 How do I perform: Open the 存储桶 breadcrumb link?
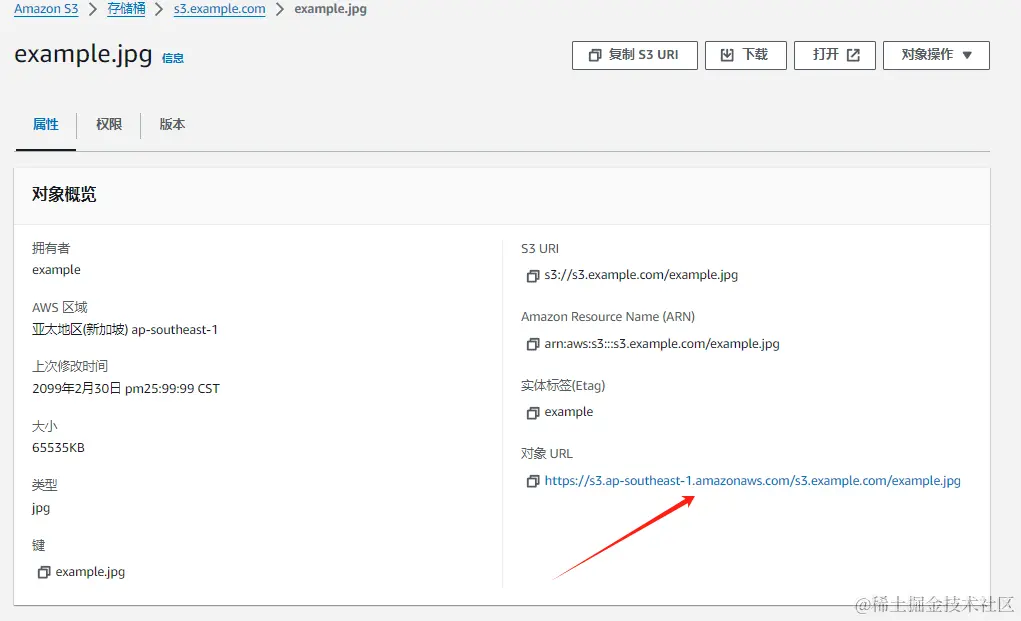coord(126,9)
